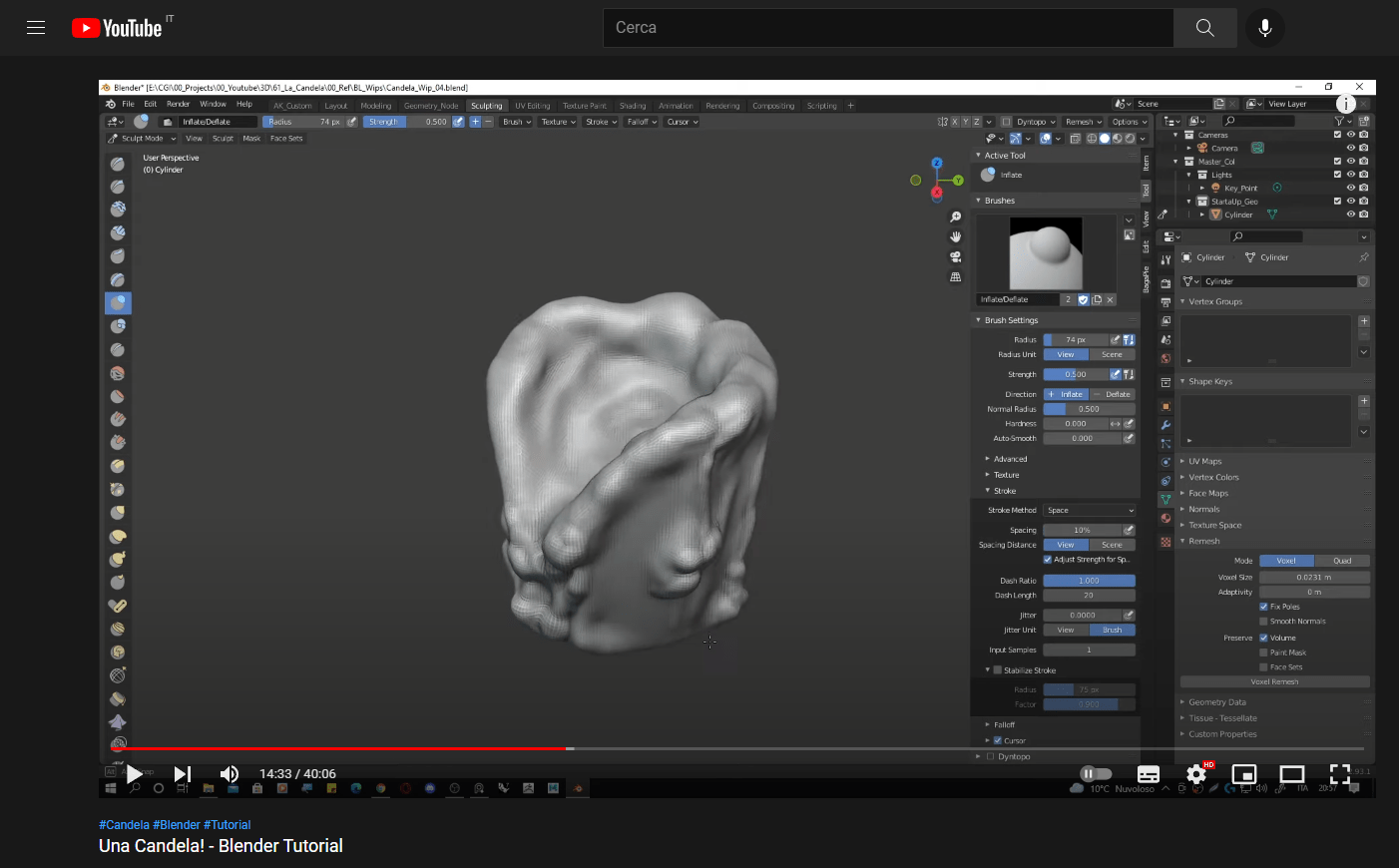Click the YouTube search magnifier button

[1205, 28]
